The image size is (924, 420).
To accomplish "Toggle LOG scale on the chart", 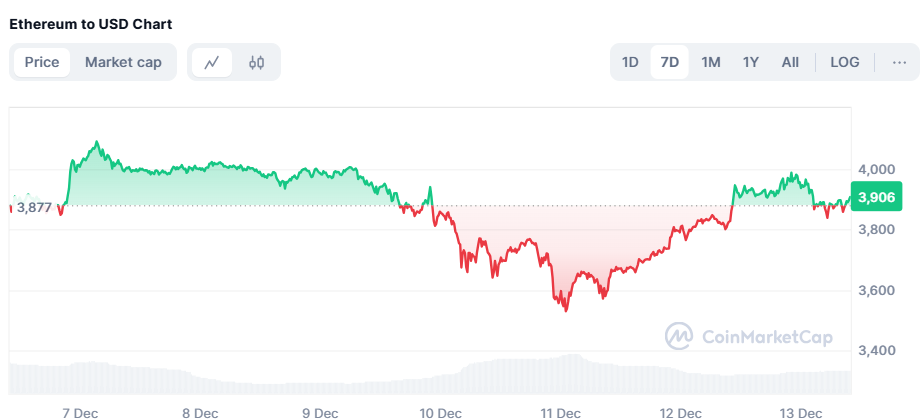I will [845, 62].
